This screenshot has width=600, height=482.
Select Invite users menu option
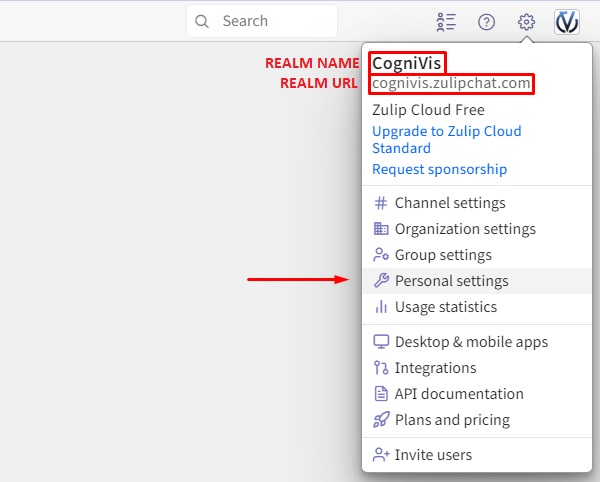pos(433,455)
